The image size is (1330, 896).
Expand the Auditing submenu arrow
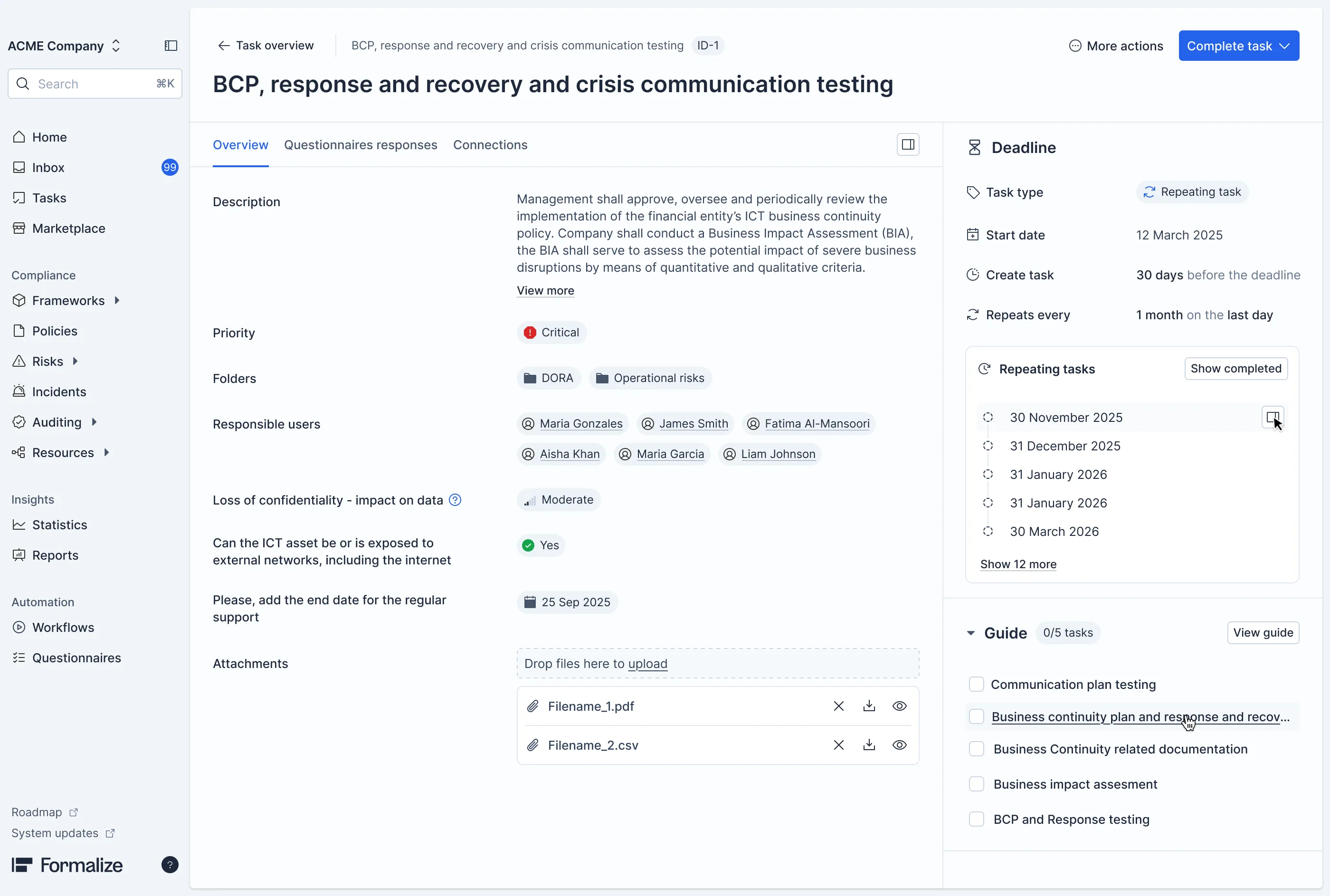94,422
